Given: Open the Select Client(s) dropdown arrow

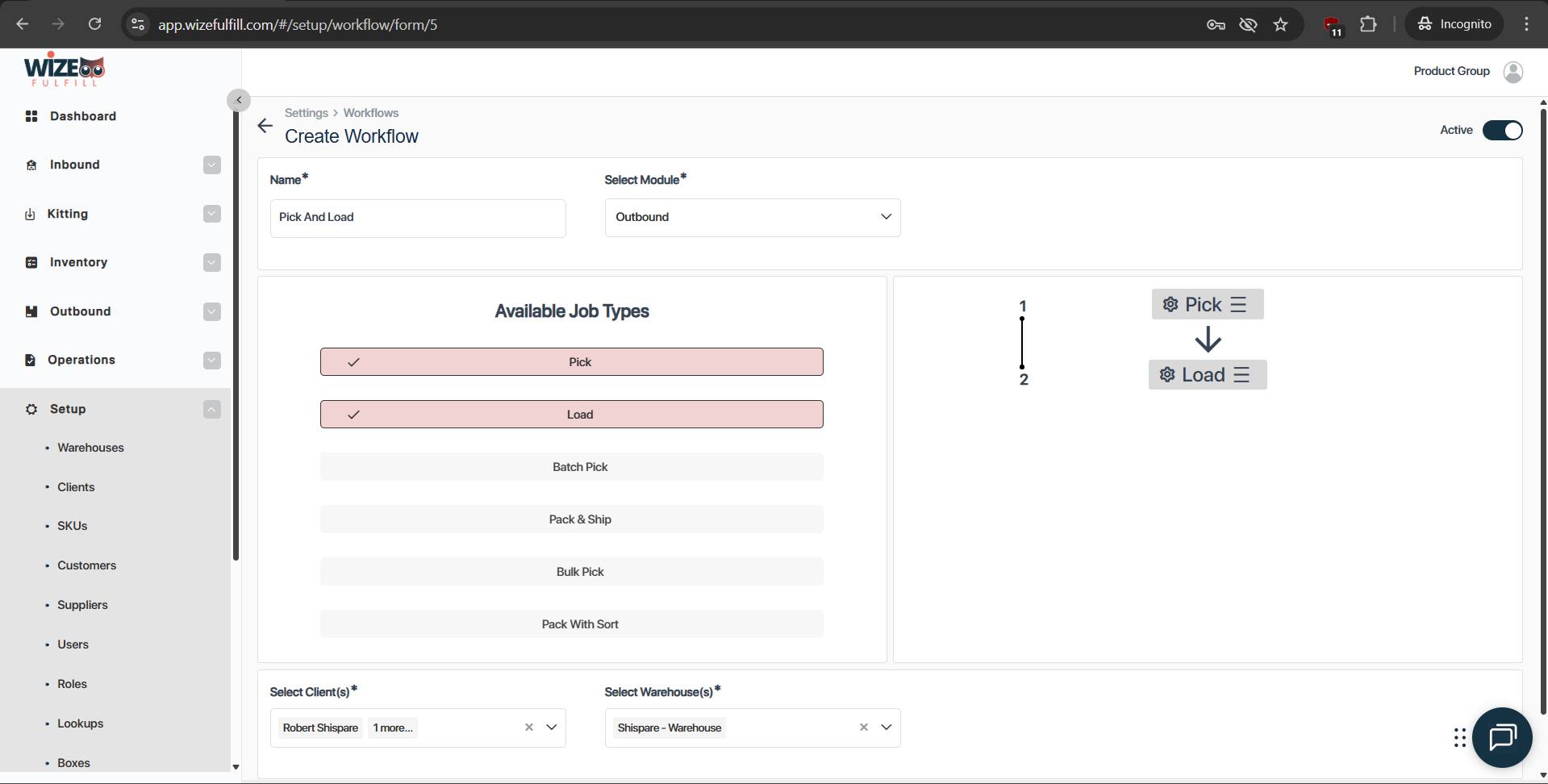Looking at the screenshot, I should [x=552, y=728].
